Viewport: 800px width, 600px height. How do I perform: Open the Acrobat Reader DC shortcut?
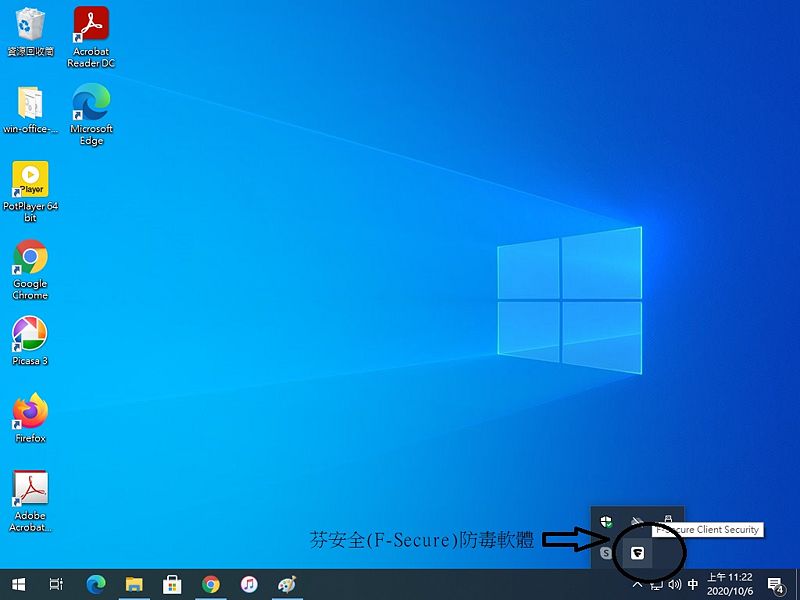tap(91, 37)
